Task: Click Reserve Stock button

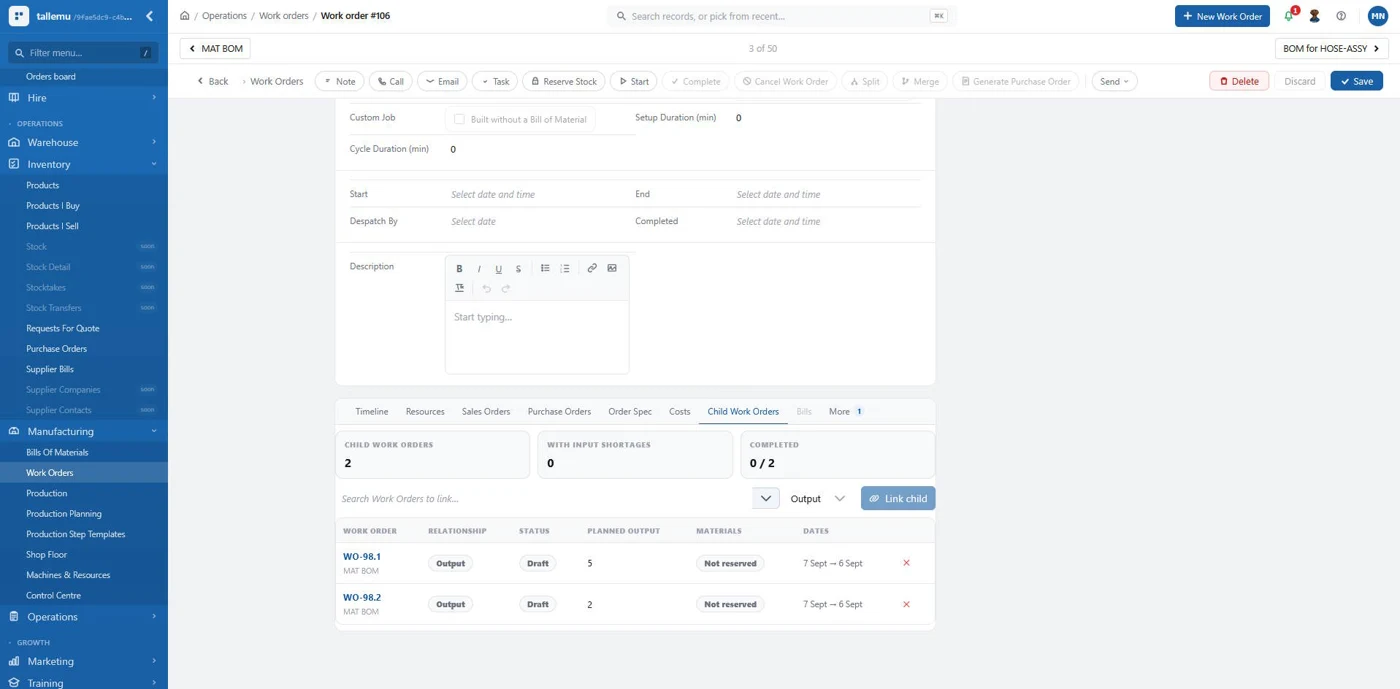Action: coord(564,81)
